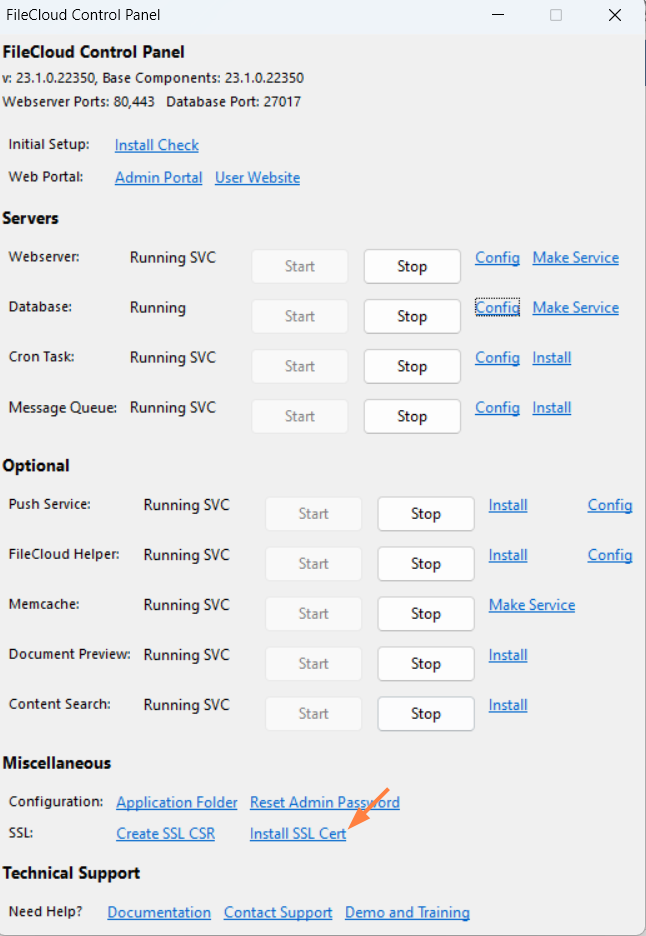Open the User Website
The height and width of the screenshot is (936, 646).
[x=257, y=177]
